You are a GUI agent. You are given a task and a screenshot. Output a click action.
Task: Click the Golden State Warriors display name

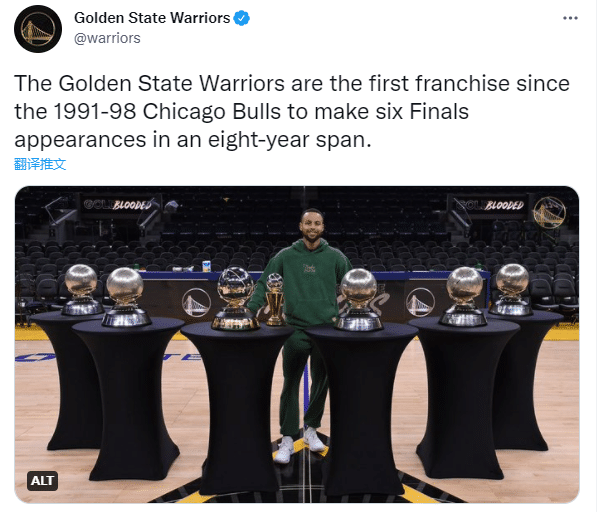click(151, 19)
